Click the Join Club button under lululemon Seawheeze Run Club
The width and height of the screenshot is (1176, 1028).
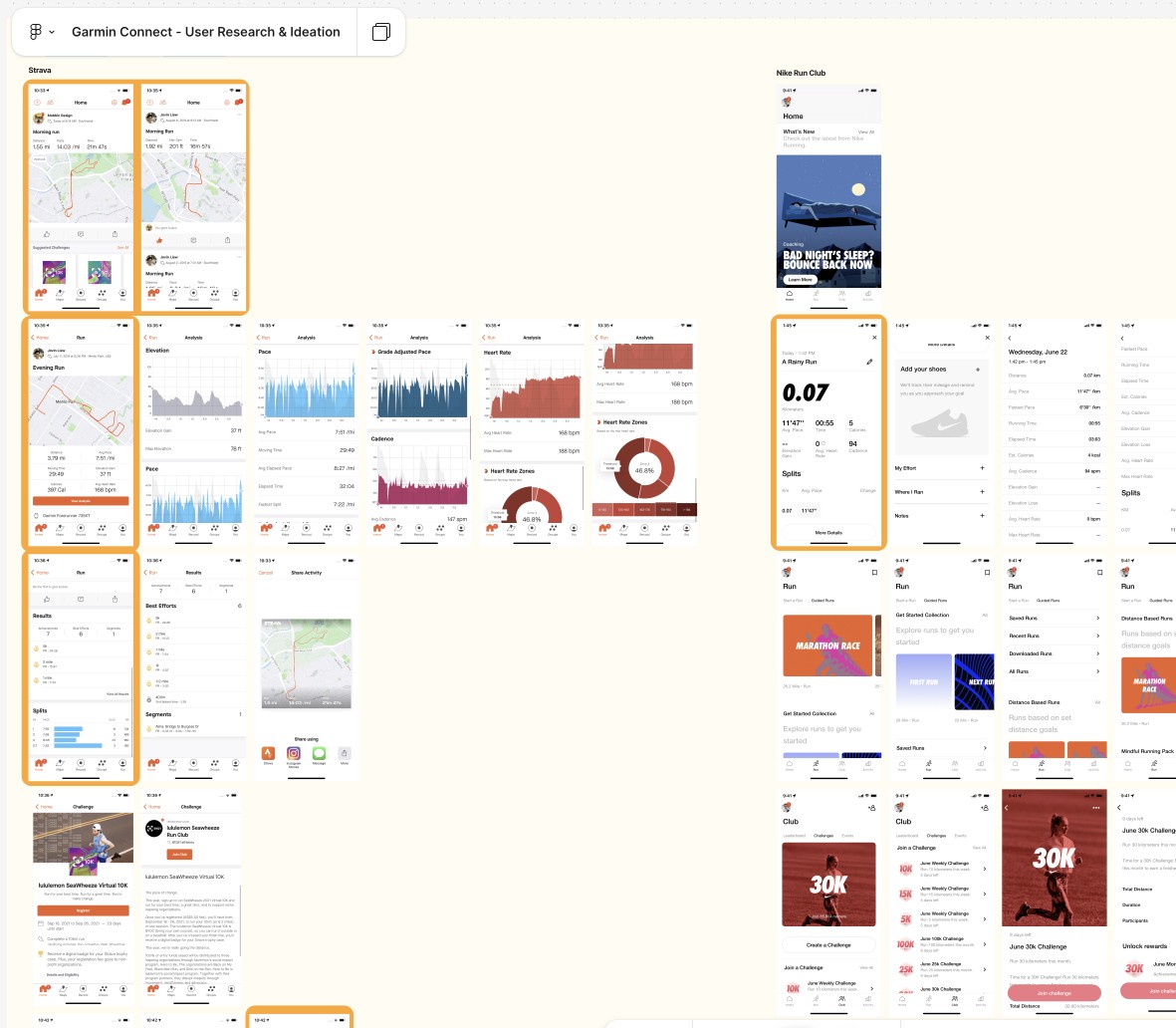(x=179, y=854)
